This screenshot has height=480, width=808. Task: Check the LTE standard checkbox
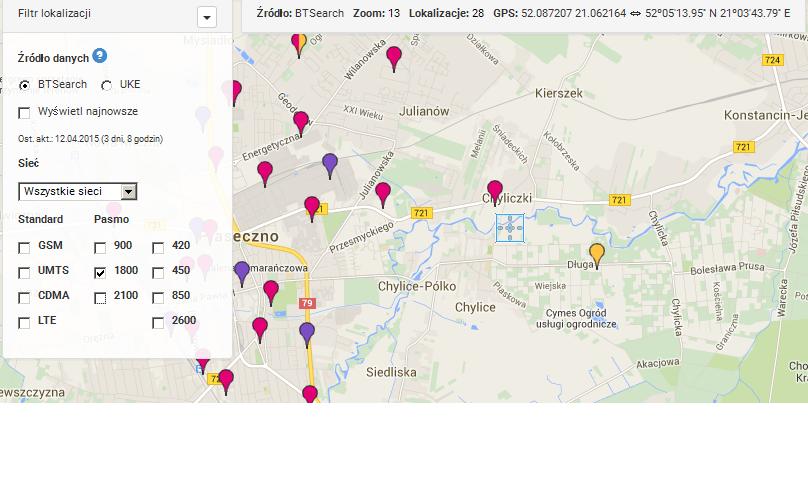(24, 323)
